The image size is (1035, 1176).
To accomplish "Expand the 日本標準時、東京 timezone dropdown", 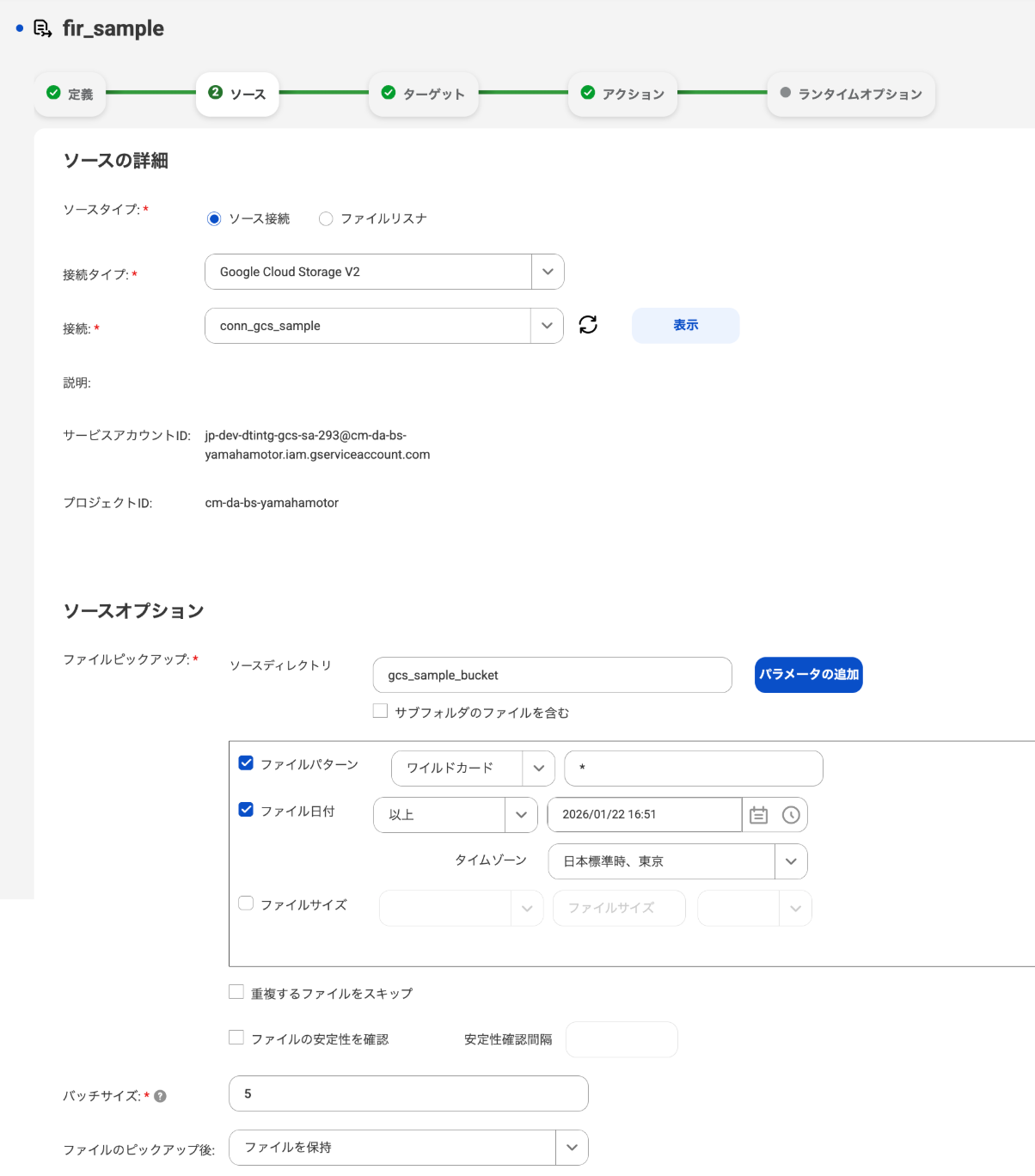I will pyautogui.click(x=791, y=861).
